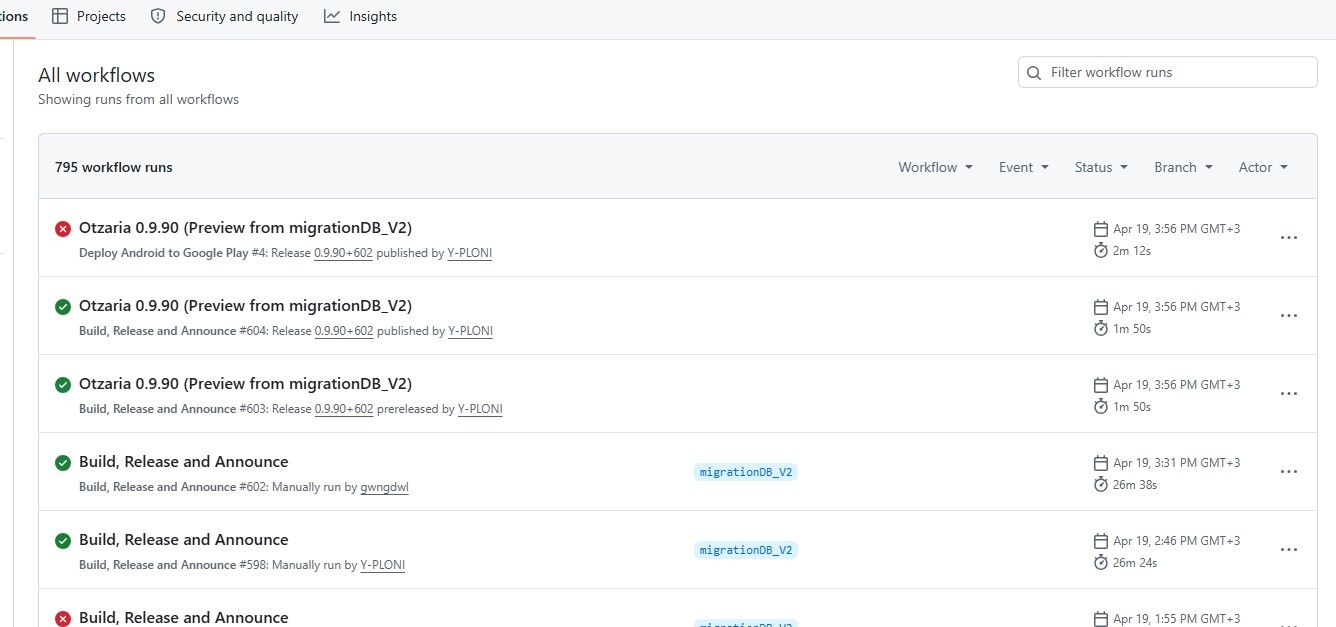This screenshot has width=1336, height=627.
Task: Open three-dot menu for run #604
Action: pos(1289,316)
